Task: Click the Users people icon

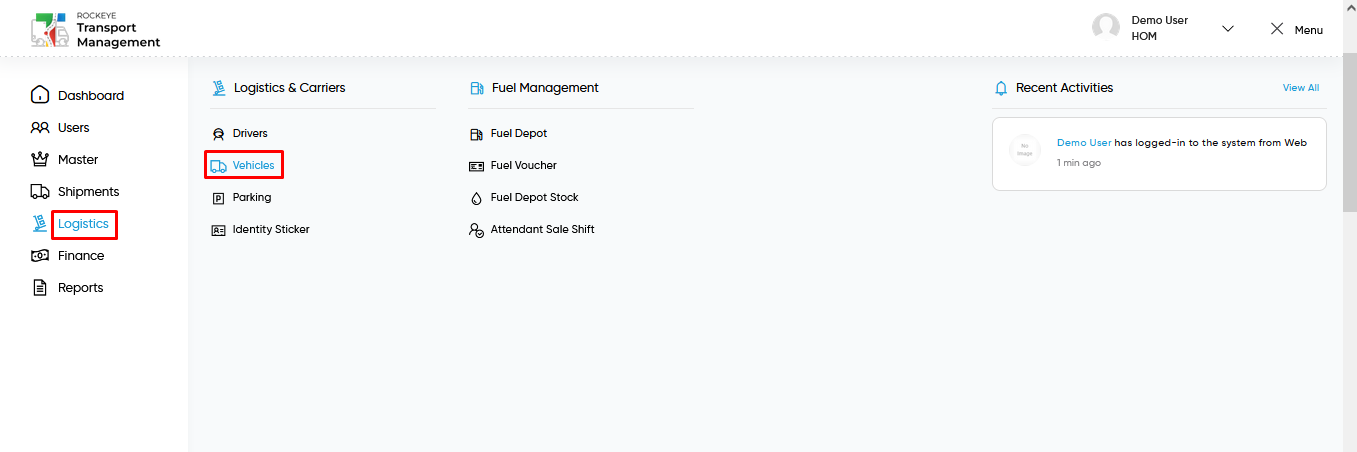Action: coord(40,127)
